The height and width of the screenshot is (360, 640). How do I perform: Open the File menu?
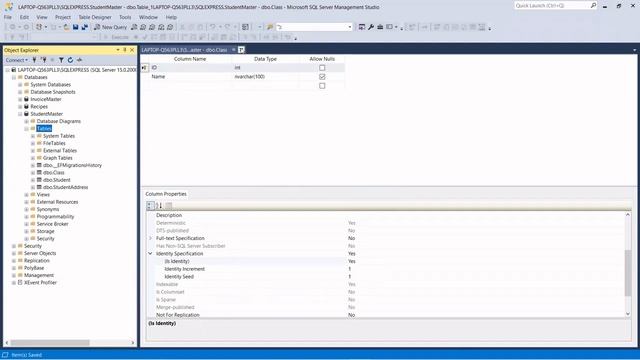click(8, 17)
